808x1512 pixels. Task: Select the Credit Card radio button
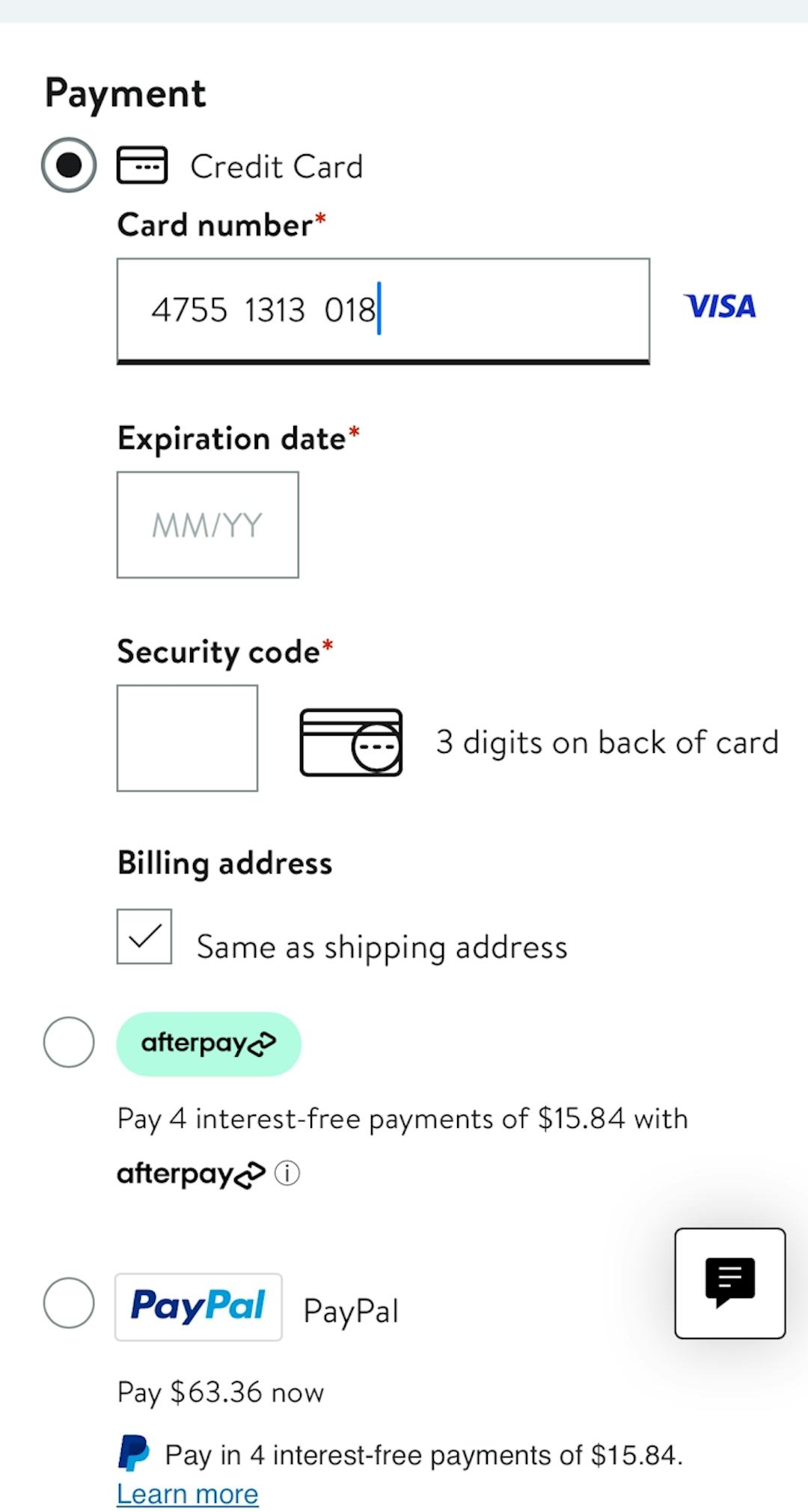pyautogui.click(x=68, y=165)
